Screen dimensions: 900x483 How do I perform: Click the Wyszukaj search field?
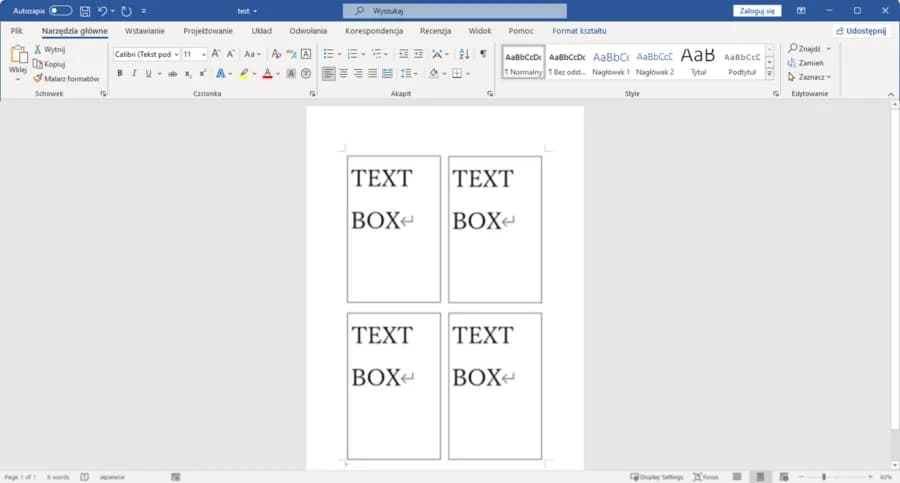(455, 10)
